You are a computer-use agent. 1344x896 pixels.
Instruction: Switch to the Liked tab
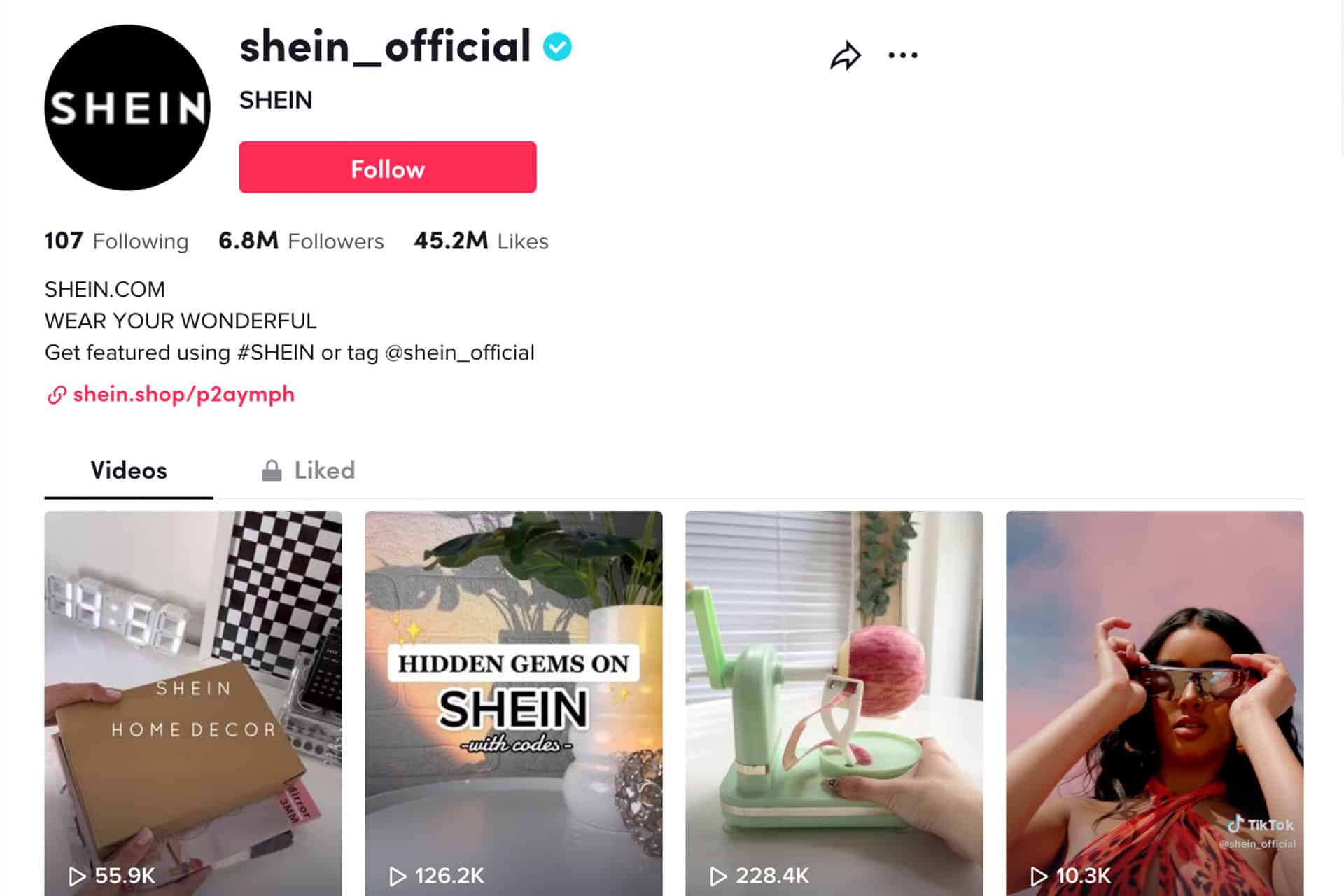coord(309,470)
